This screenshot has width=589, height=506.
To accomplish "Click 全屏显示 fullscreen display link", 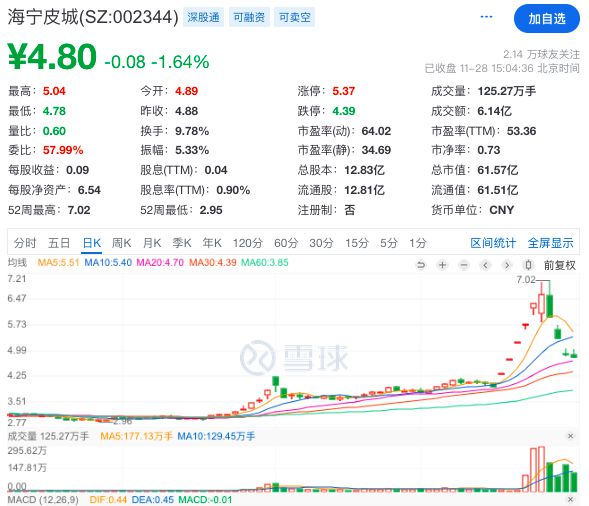I will pos(550,243).
